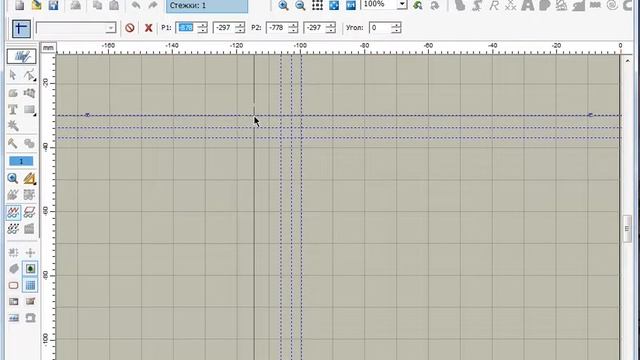Toggle the highlighted green dot view button

[30, 269]
